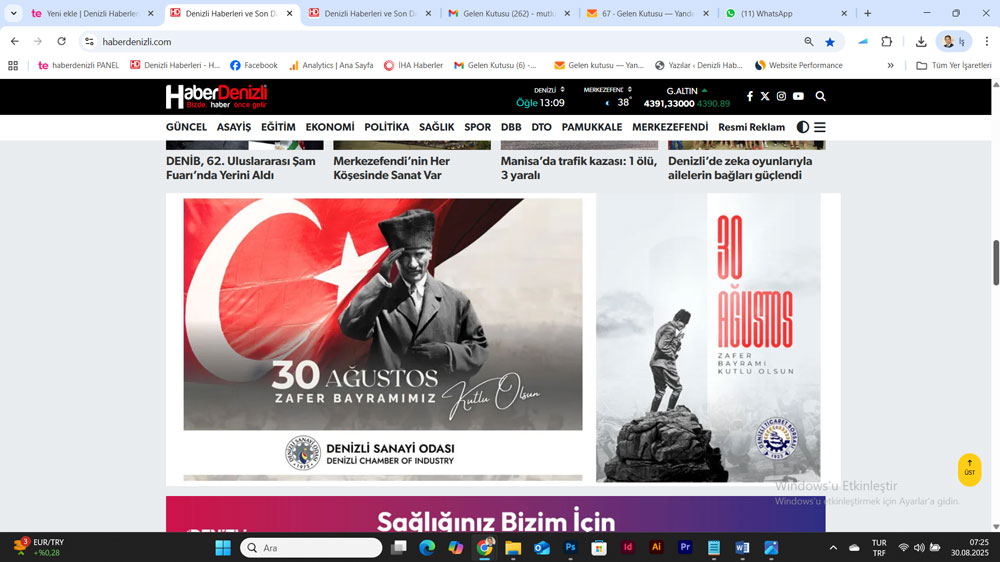Screen dimensions: 1000x562
Task: Click the bookmark star icon
Action: (x=830, y=41)
